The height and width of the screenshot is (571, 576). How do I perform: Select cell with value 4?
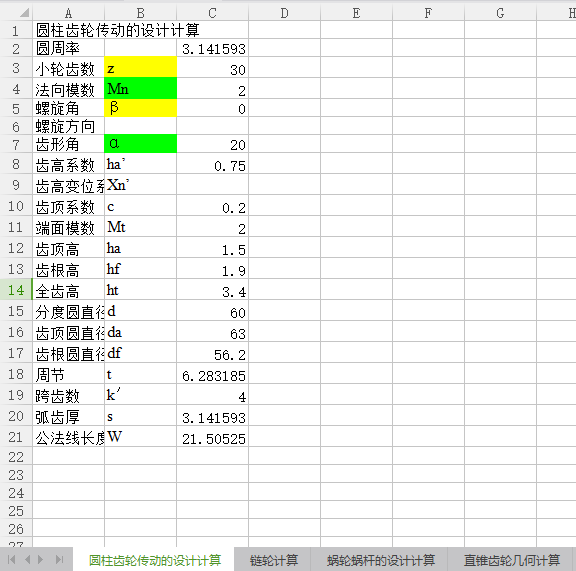click(212, 394)
